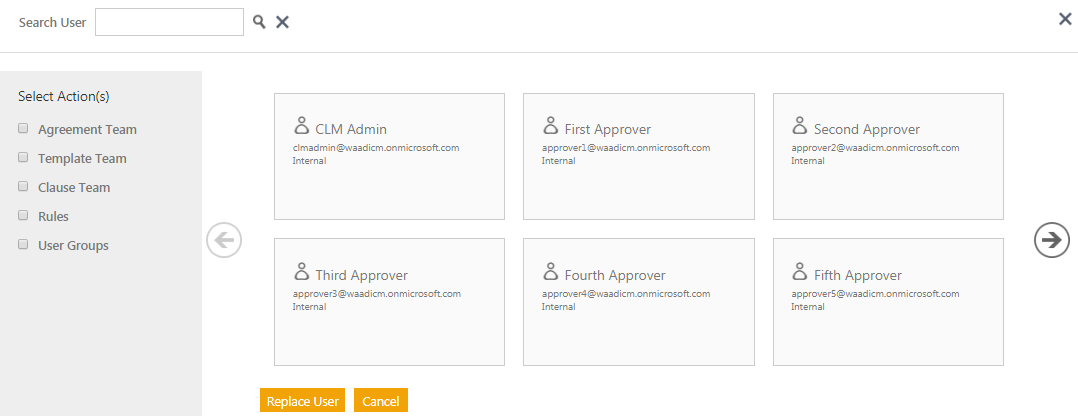Click First Approver person icon
This screenshot has width=1078, height=416.
550,126
